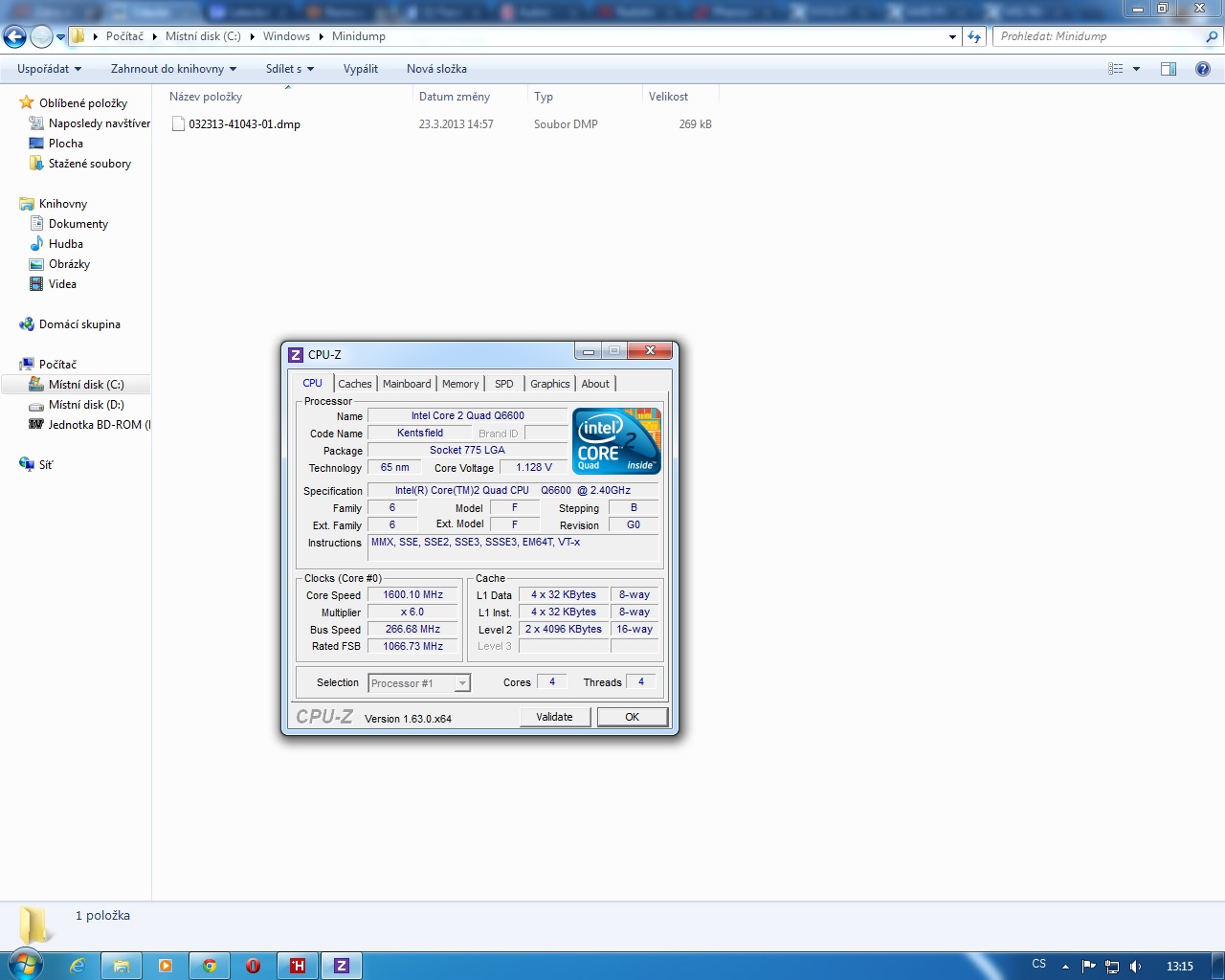Image resolution: width=1225 pixels, height=980 pixels.
Task: Open the volume speaker tray icon
Action: point(1135,966)
